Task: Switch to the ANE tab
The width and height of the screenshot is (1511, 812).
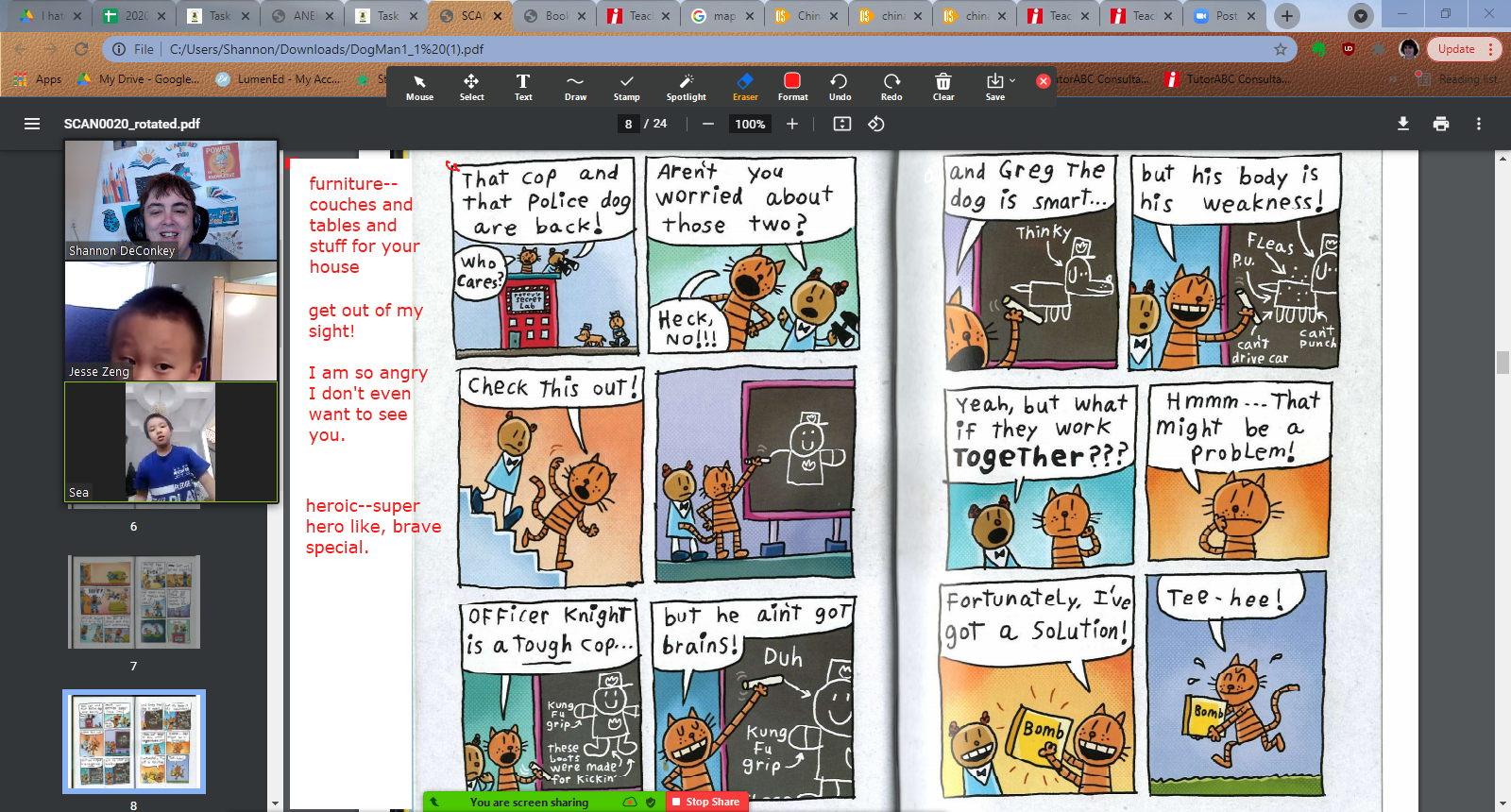Action: pyautogui.click(x=303, y=16)
